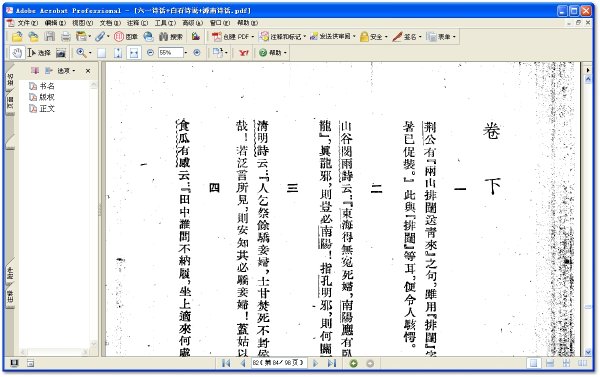This screenshot has height=377, width=600.
Task: Select the camera Snapshot tool
Action: tap(61, 53)
